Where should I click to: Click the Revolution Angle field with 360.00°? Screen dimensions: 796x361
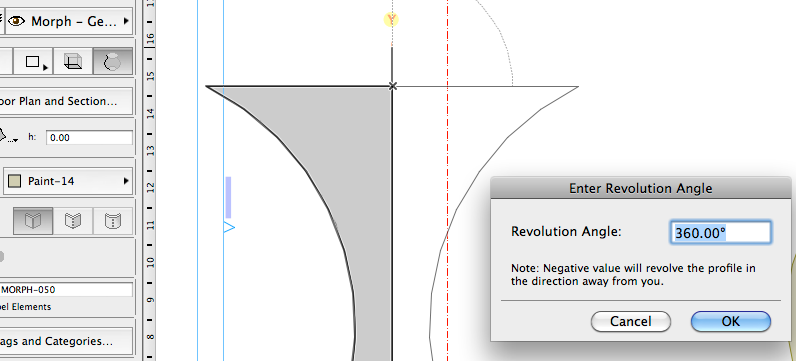(x=720, y=233)
